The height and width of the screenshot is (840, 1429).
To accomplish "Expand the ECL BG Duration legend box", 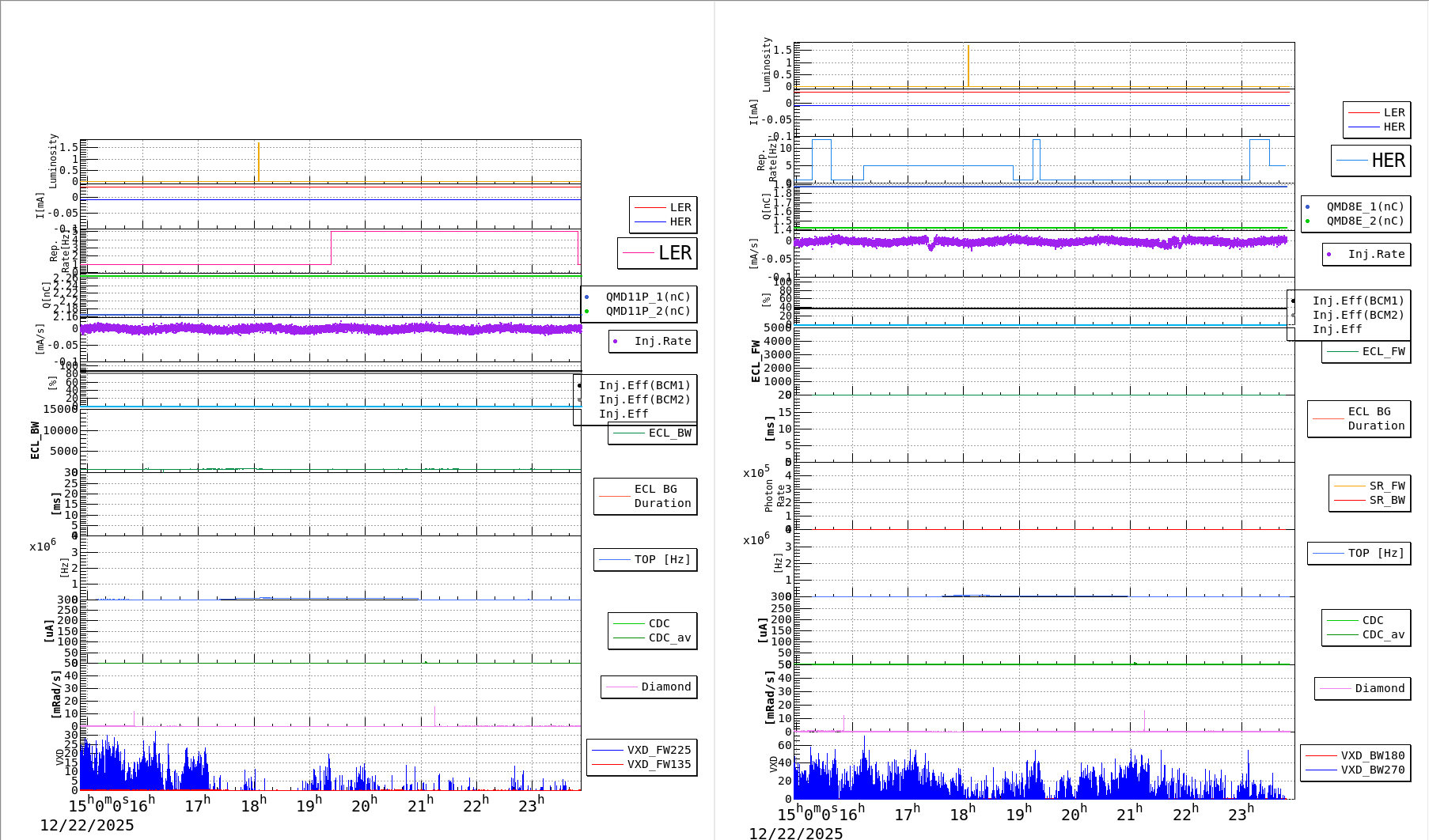I will click(x=645, y=496).
